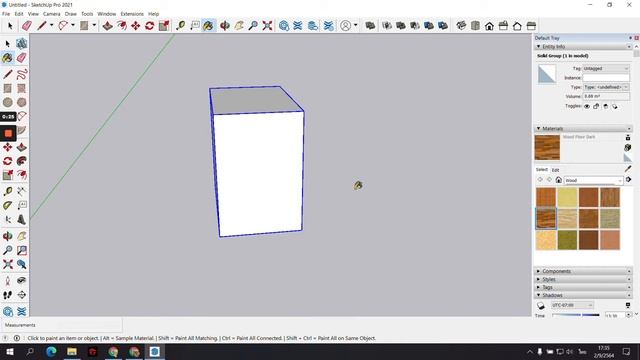Select the Walk footprints tool in left toolbar

pyautogui.click(x=7, y=295)
